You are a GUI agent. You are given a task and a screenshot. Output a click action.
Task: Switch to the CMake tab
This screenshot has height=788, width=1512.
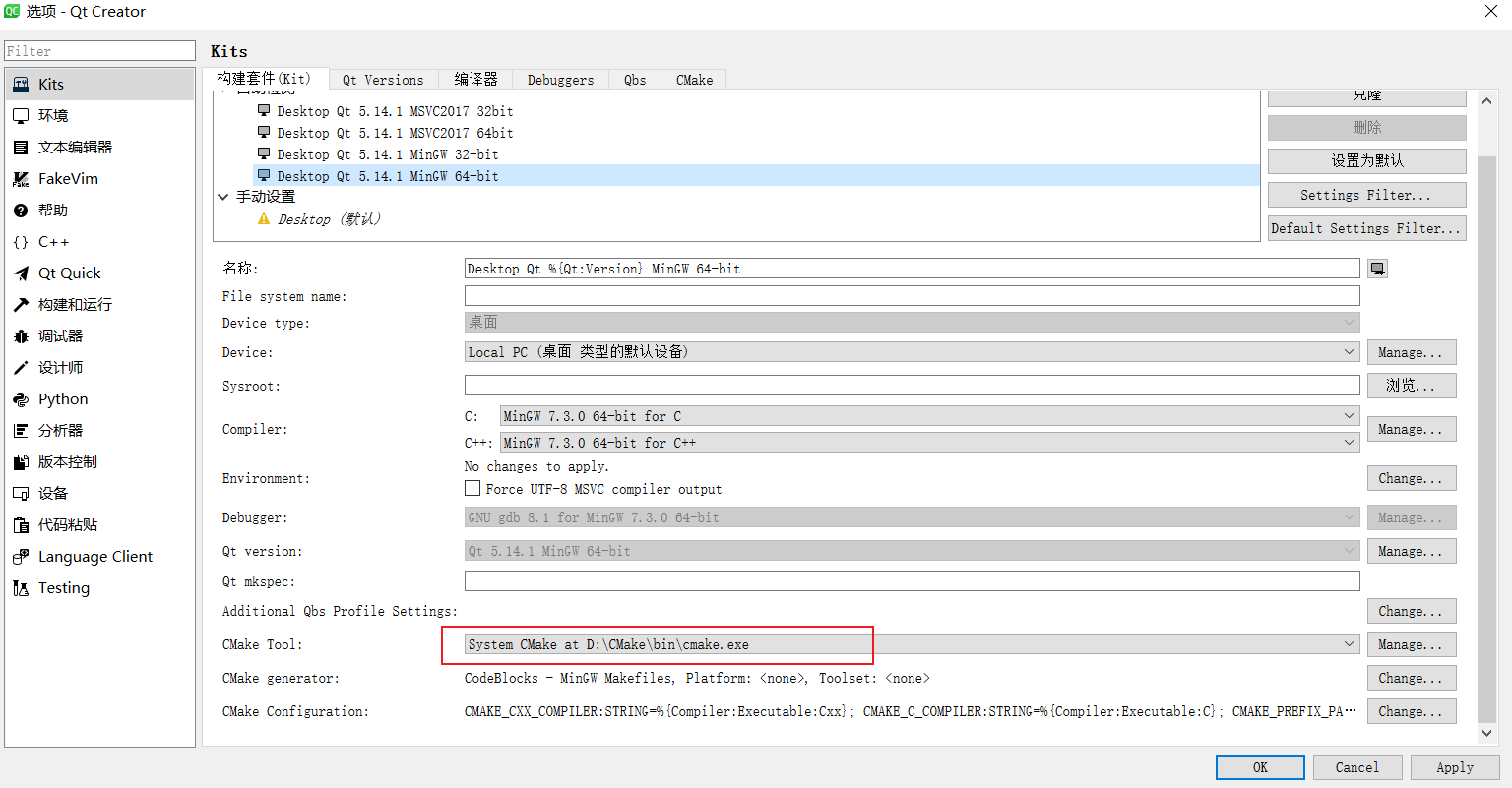[x=694, y=81]
